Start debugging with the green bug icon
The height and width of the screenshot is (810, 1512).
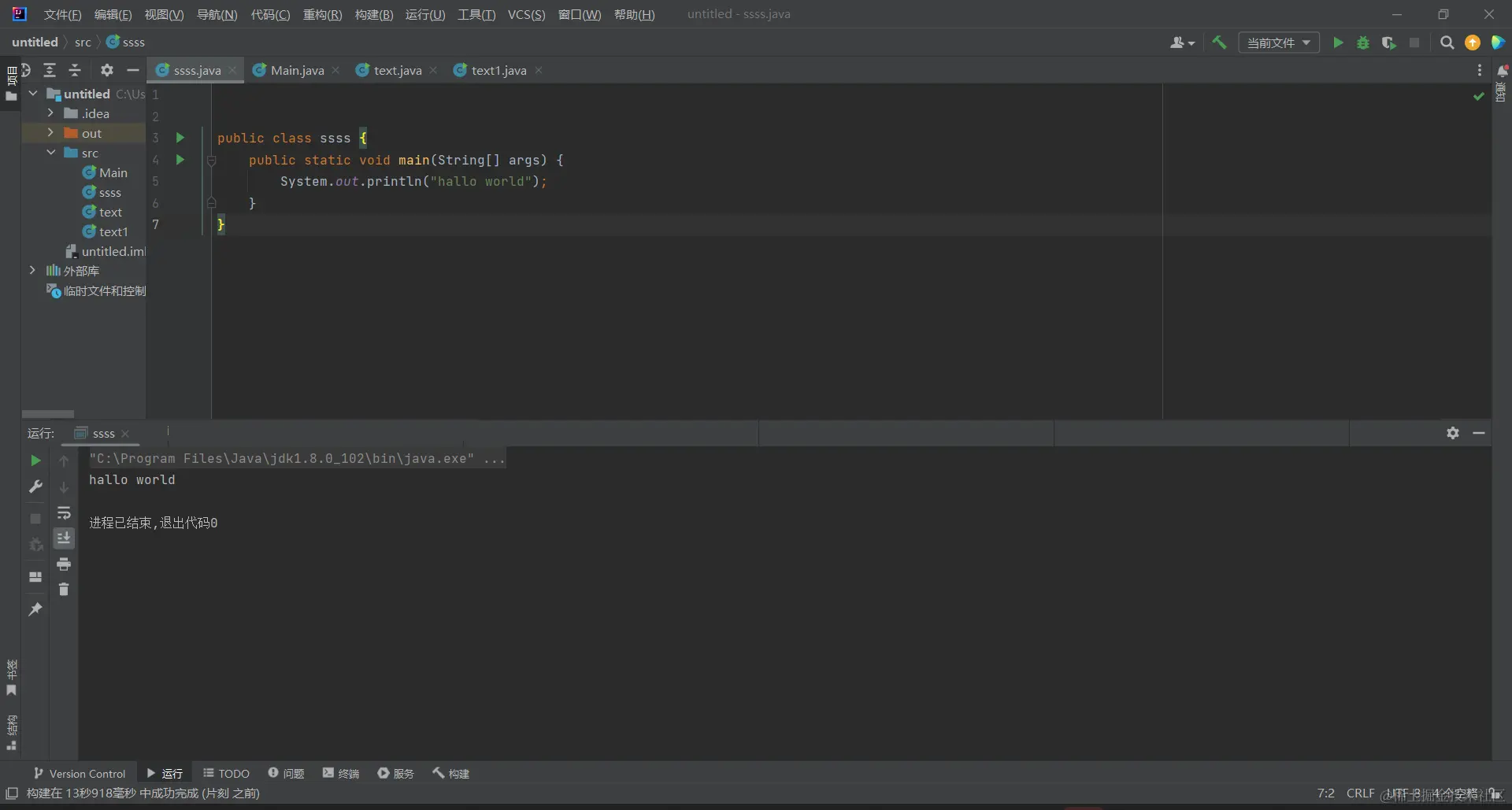(1363, 43)
